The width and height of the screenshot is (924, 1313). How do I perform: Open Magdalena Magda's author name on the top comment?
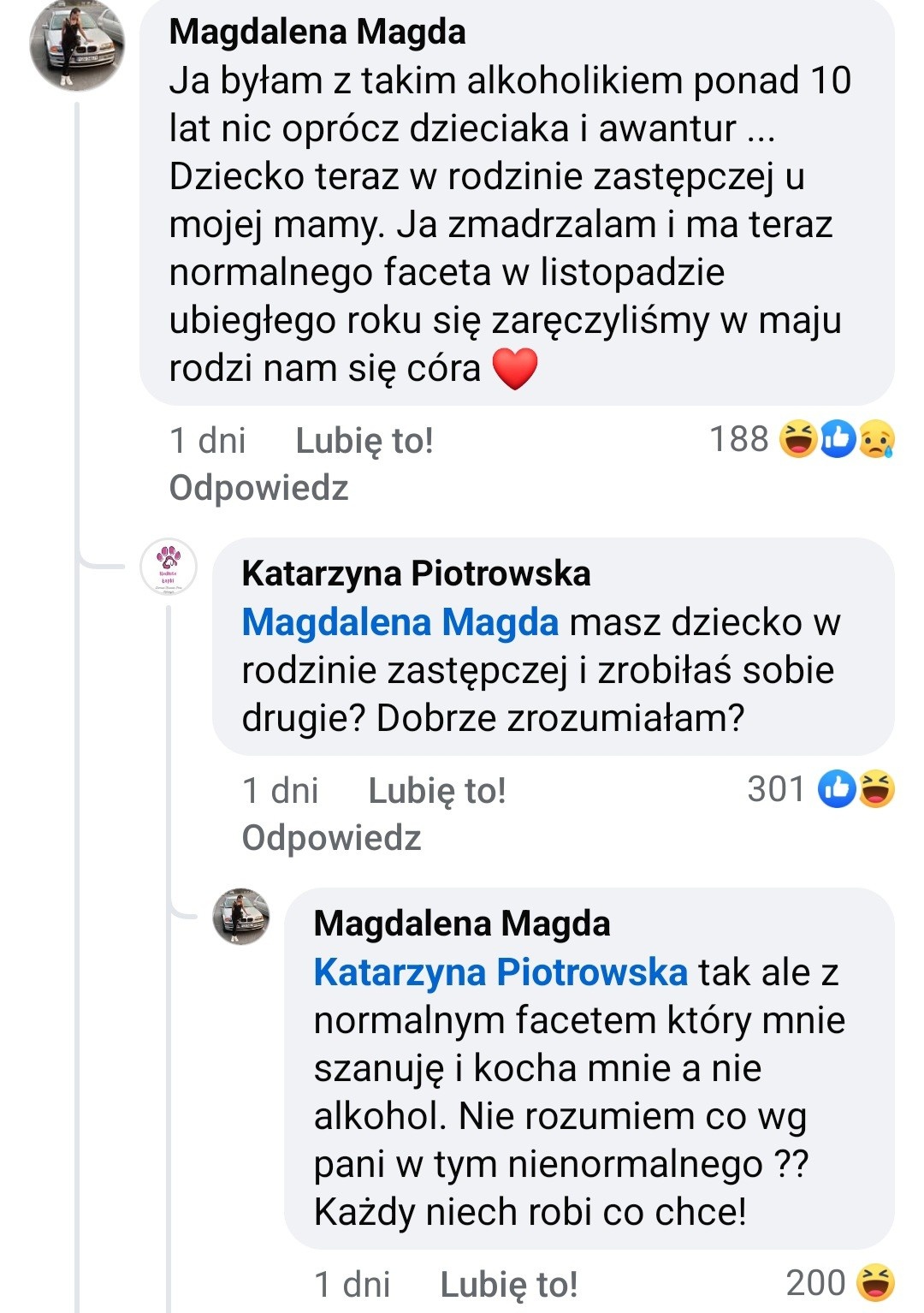click(x=317, y=33)
